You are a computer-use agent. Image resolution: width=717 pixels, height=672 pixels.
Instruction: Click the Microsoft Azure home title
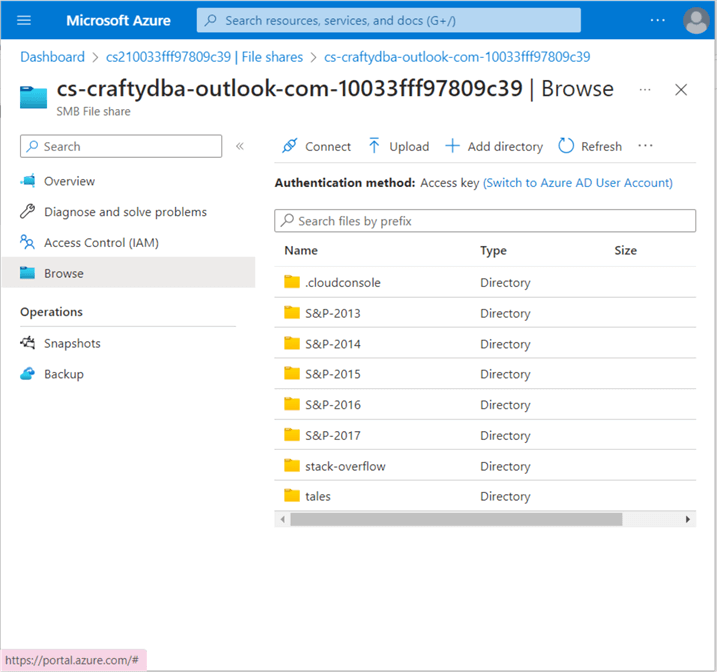coord(118,21)
